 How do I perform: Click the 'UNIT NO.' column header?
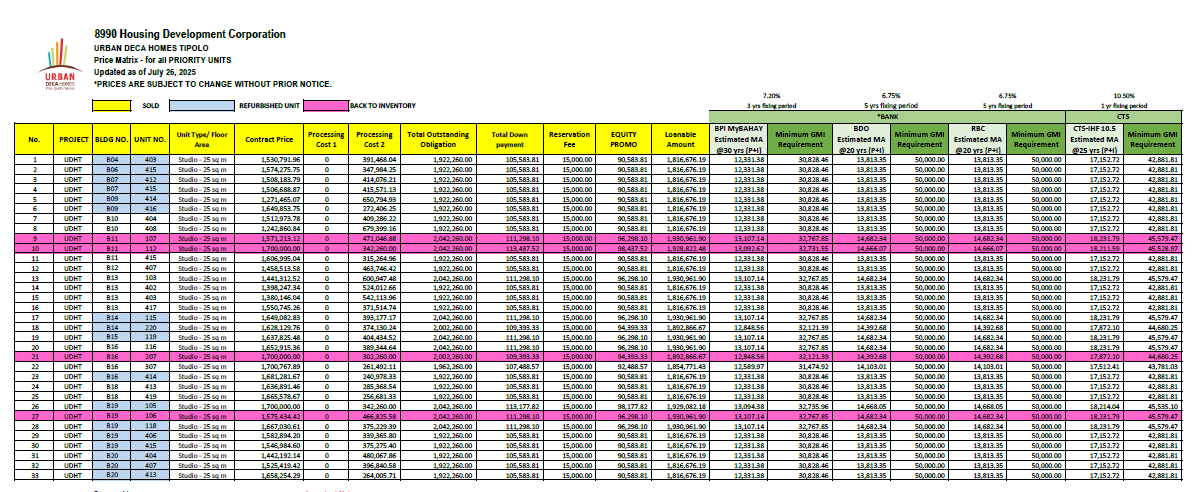tap(150, 138)
